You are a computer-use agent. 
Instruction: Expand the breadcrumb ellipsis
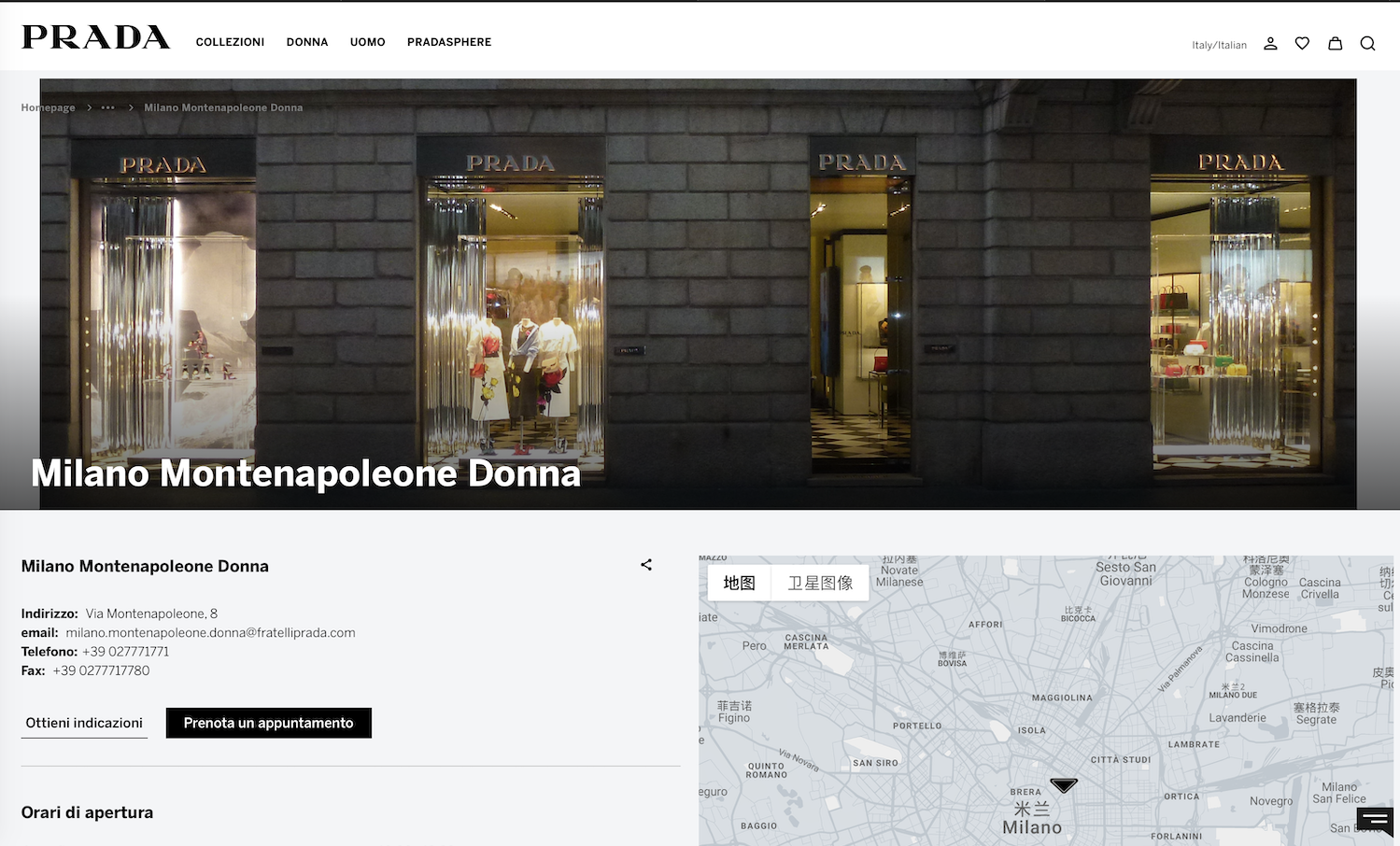click(108, 107)
